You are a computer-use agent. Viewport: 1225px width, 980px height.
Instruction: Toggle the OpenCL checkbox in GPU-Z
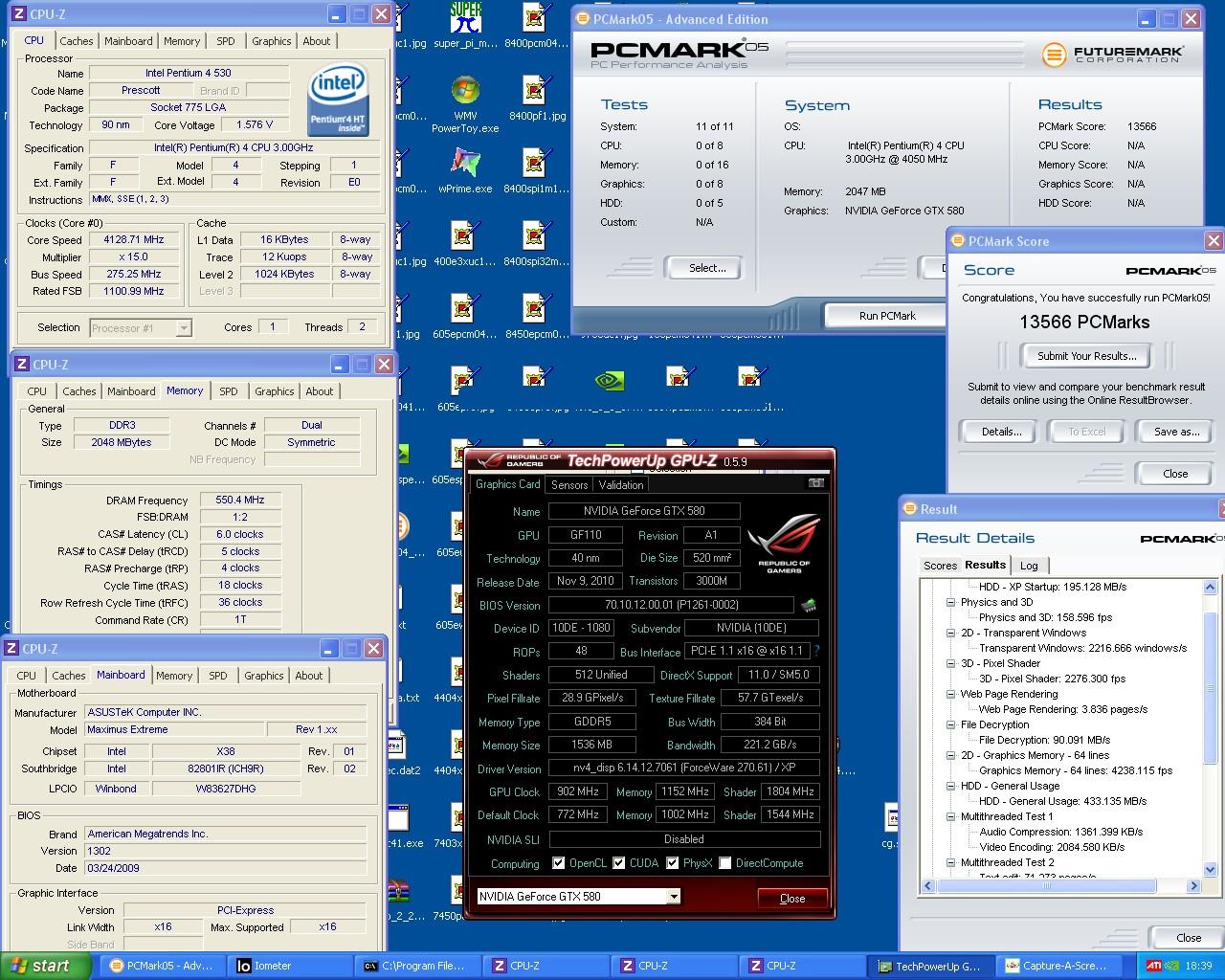pos(559,862)
